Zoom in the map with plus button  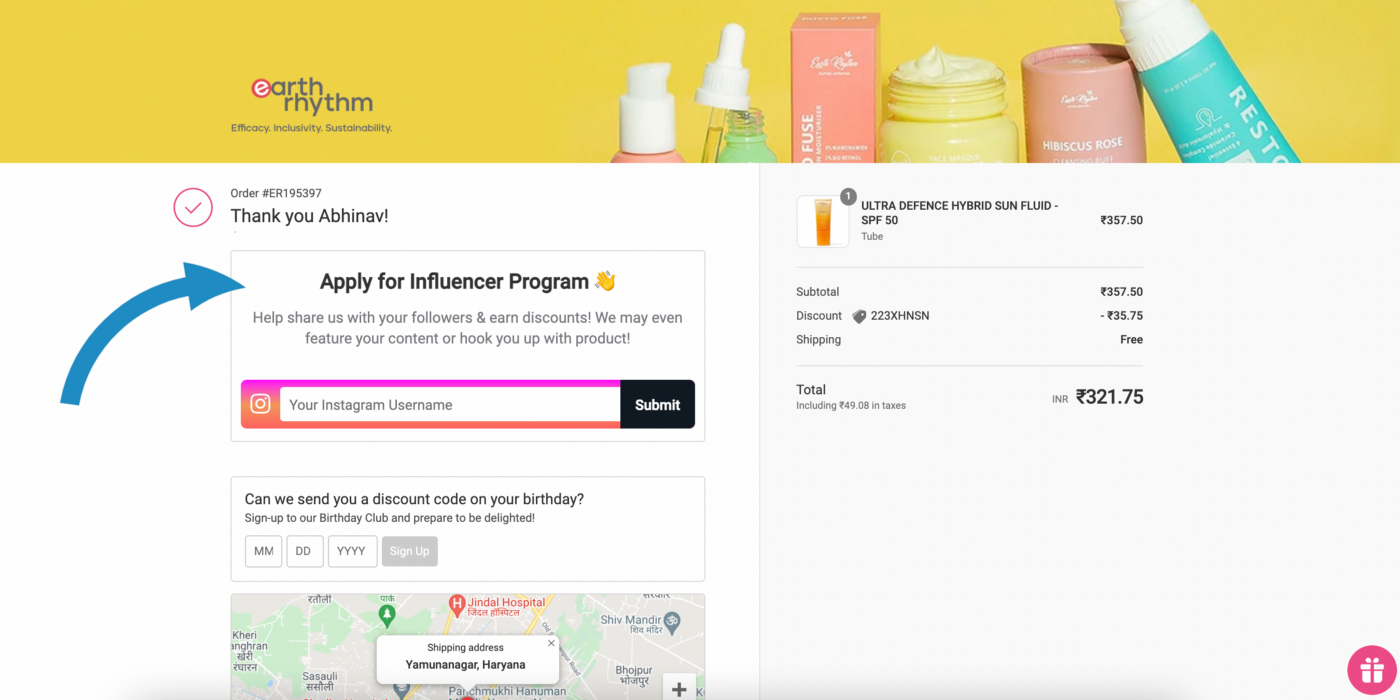pos(679,688)
